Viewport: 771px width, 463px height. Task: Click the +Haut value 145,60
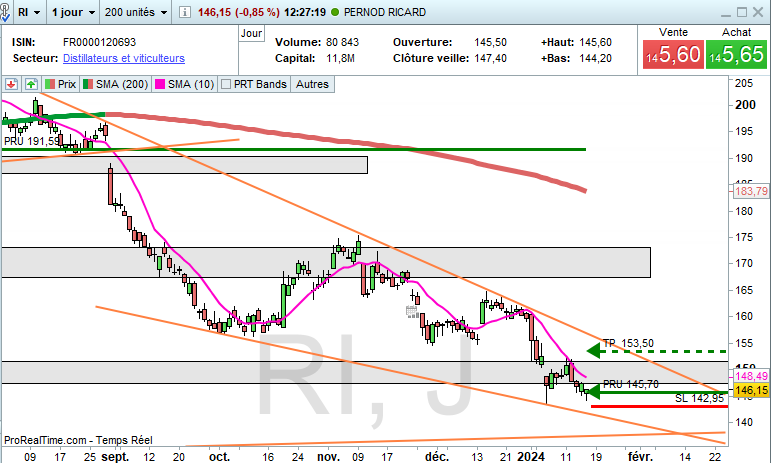coord(595,42)
